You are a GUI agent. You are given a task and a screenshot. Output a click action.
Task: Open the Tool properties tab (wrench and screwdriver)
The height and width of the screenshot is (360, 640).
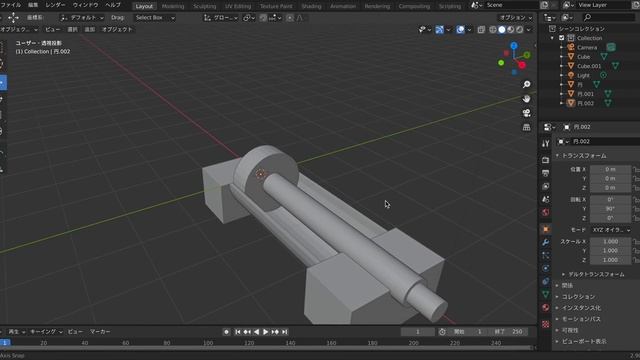(546, 144)
